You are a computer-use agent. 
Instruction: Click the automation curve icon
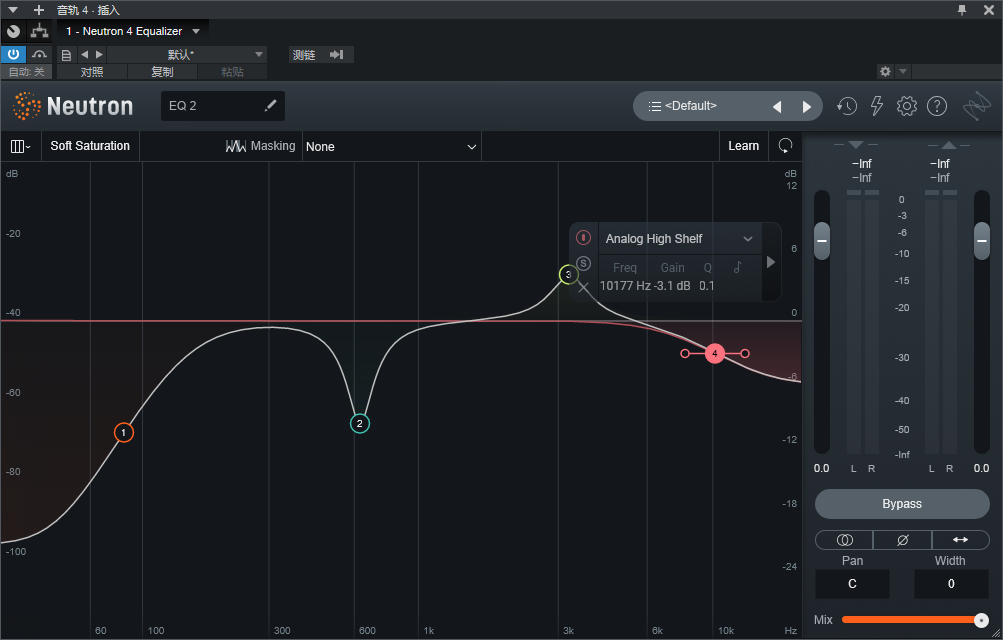(x=39, y=54)
